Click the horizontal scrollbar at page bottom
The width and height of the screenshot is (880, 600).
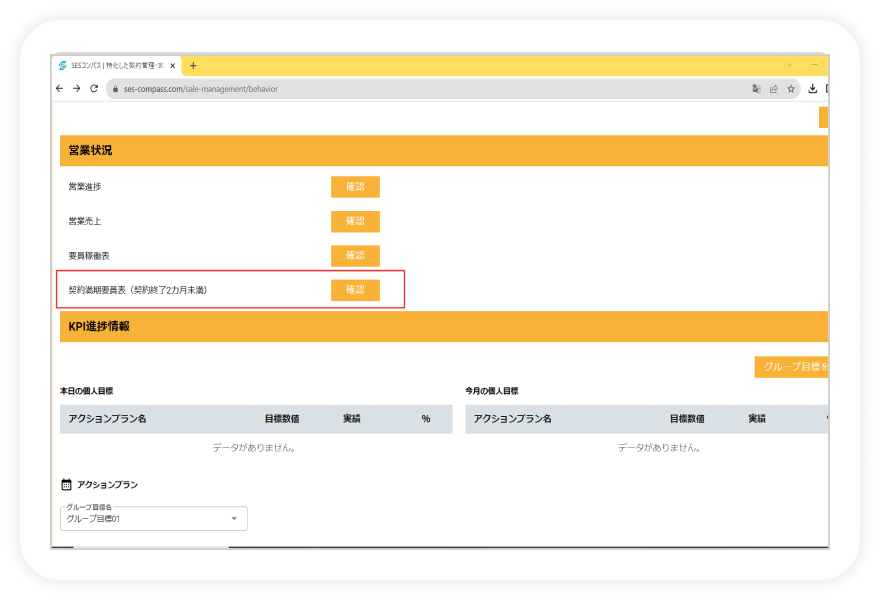click(x=151, y=547)
